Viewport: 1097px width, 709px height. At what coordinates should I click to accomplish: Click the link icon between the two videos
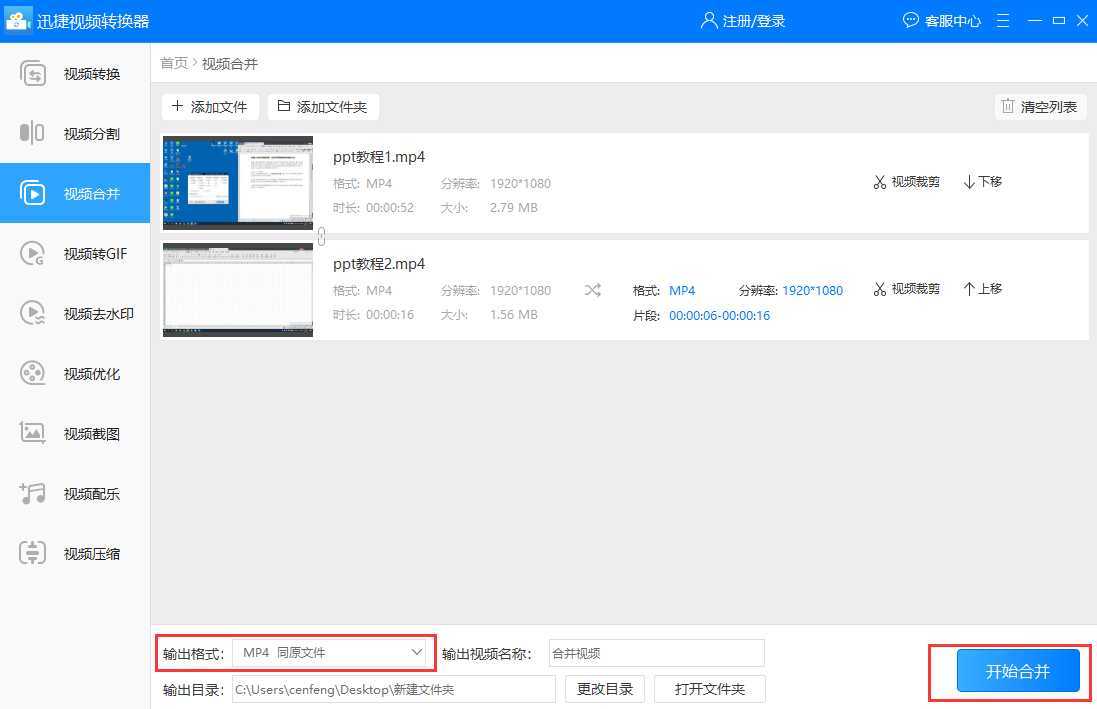(x=321, y=237)
